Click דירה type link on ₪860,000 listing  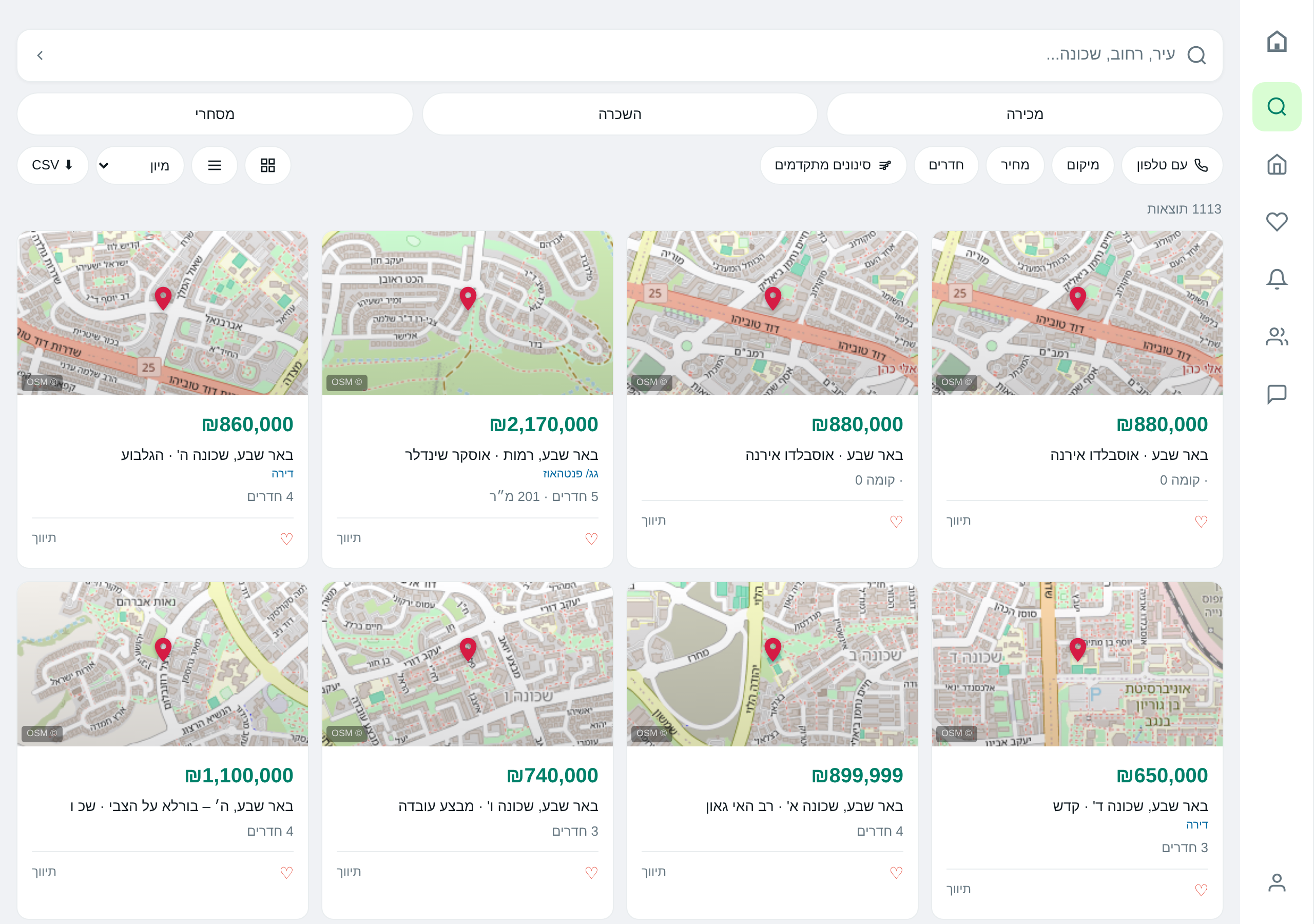(282, 473)
